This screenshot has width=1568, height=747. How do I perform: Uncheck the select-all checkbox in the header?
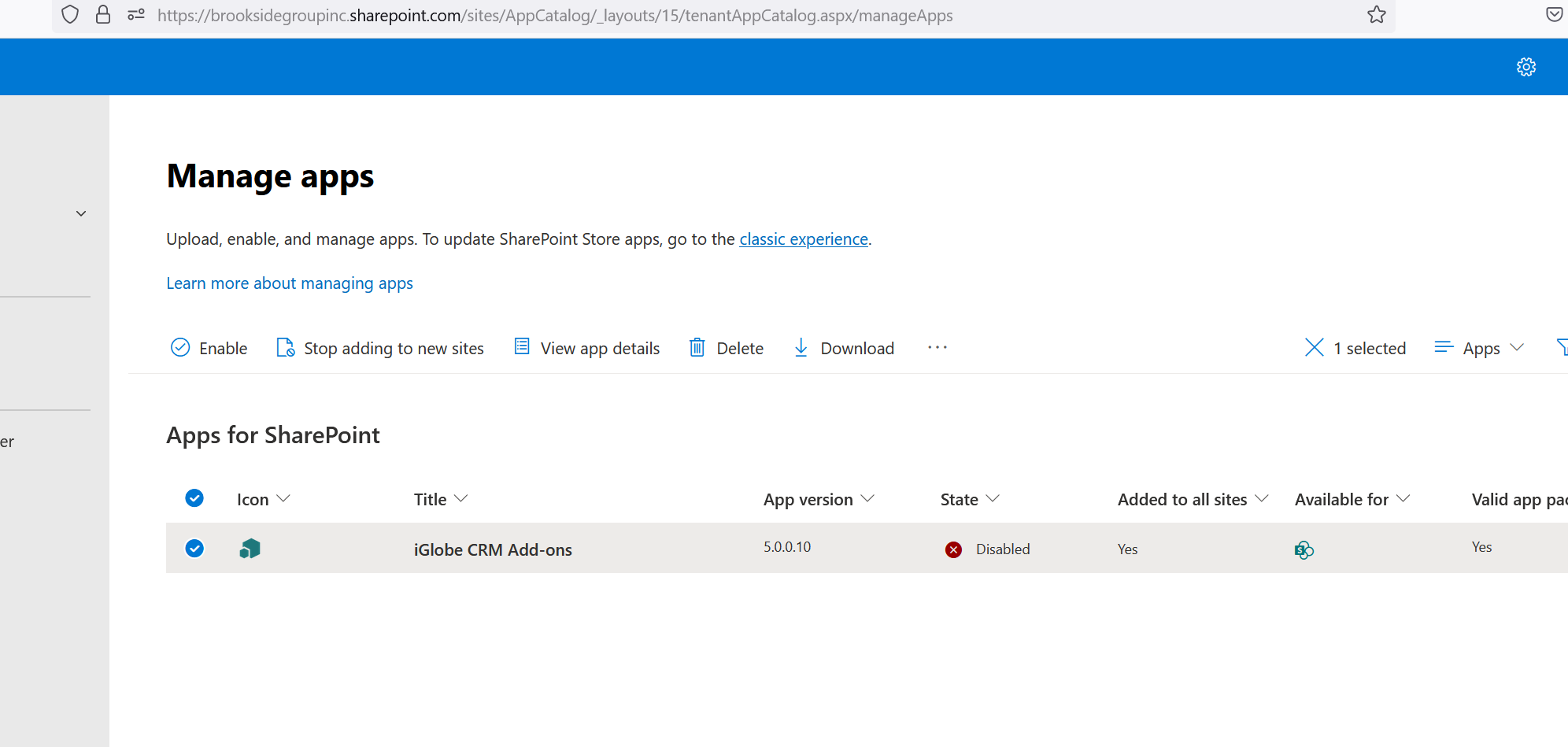[194, 498]
